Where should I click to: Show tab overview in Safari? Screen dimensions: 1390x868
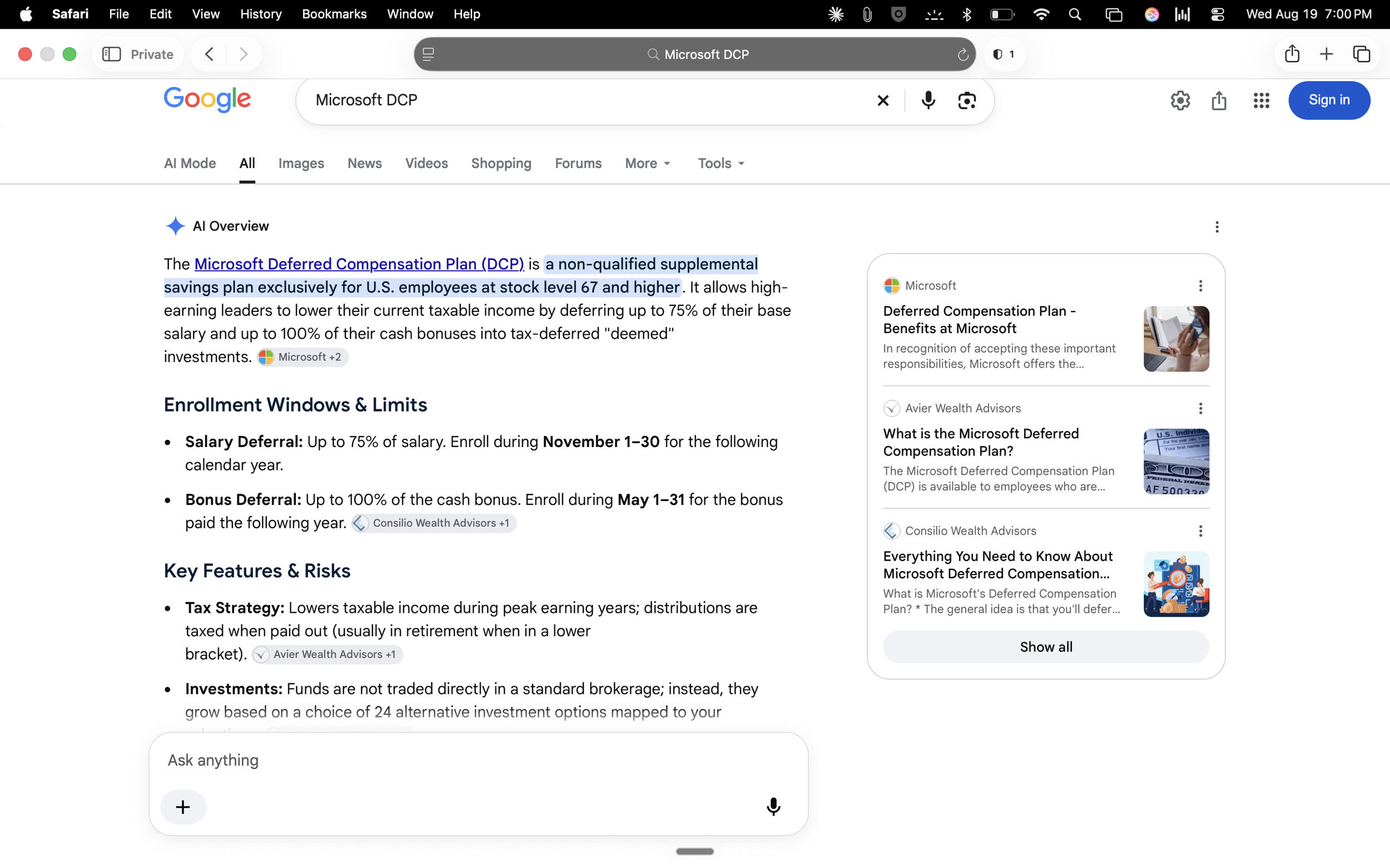pos(1361,54)
